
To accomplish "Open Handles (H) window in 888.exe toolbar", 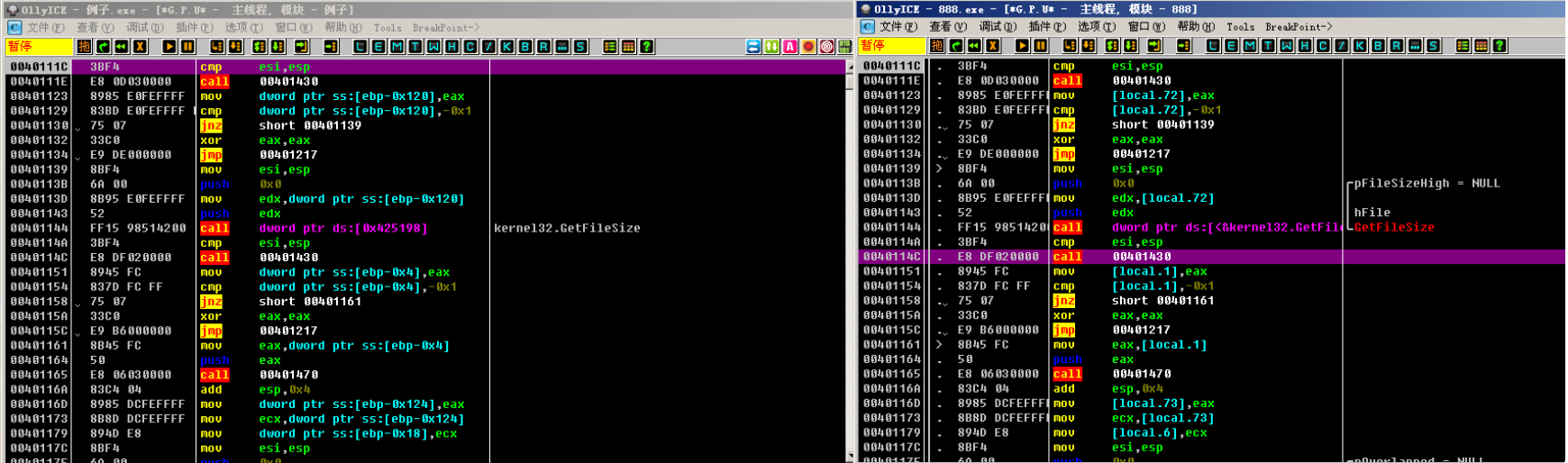I will click(1305, 46).
